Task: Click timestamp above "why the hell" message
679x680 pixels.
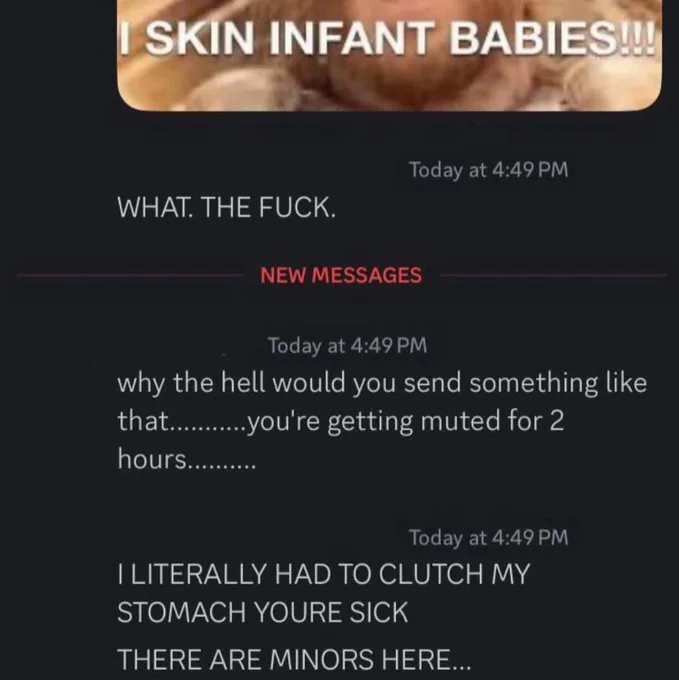Action: [347, 346]
